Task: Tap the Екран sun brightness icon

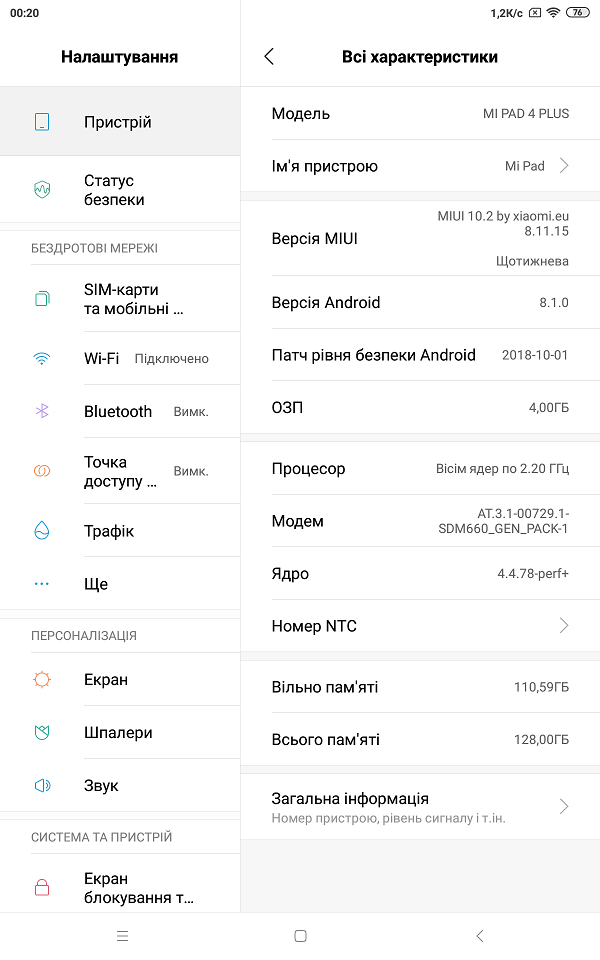Action: pos(42,680)
